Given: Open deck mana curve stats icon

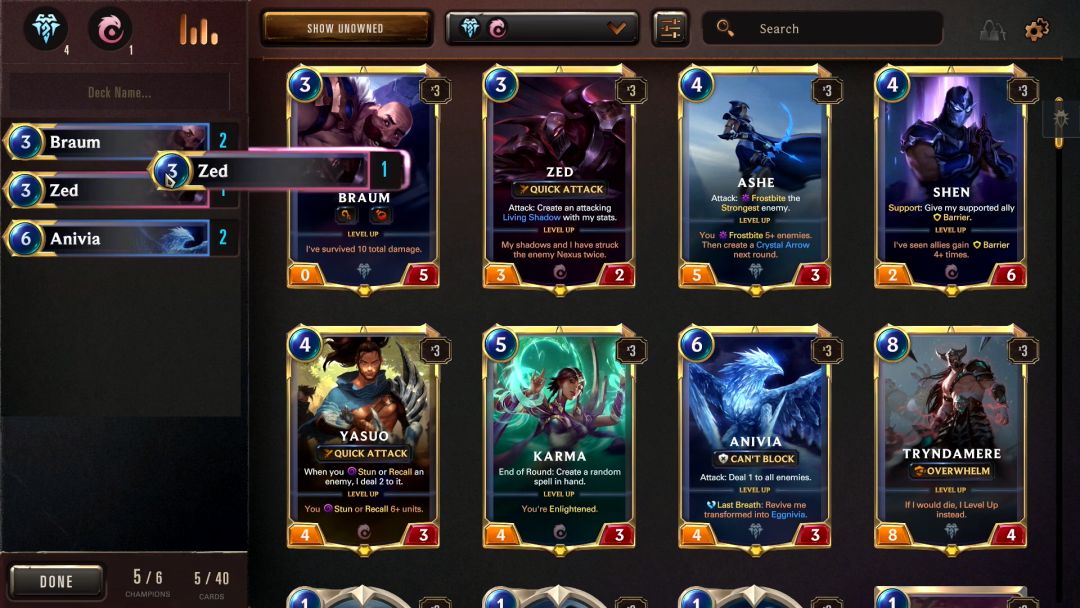Looking at the screenshot, I should (x=198, y=30).
